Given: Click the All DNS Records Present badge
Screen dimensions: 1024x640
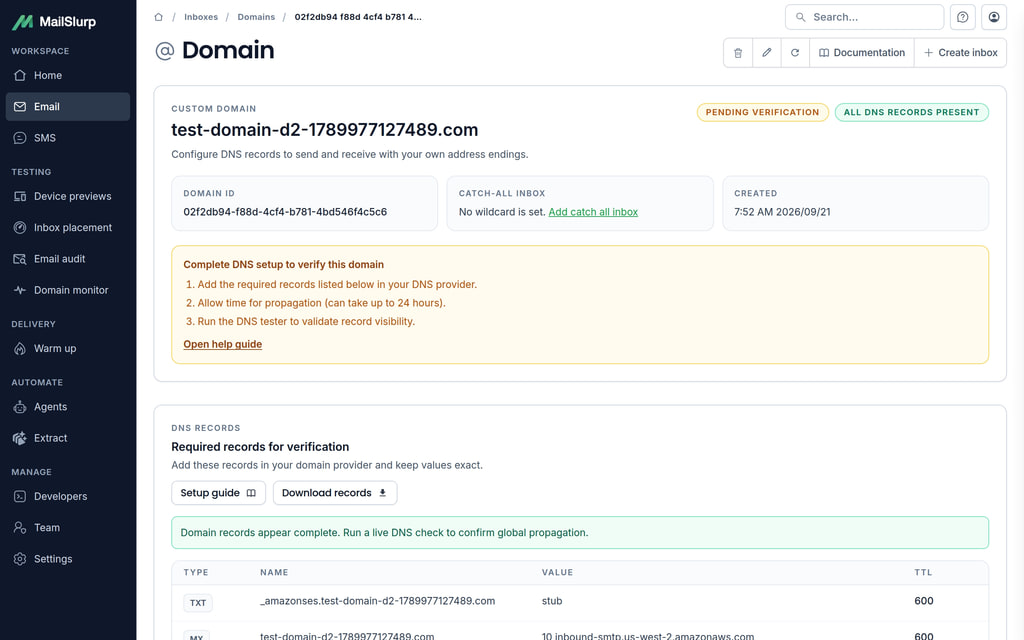Looking at the screenshot, I should pos(911,112).
